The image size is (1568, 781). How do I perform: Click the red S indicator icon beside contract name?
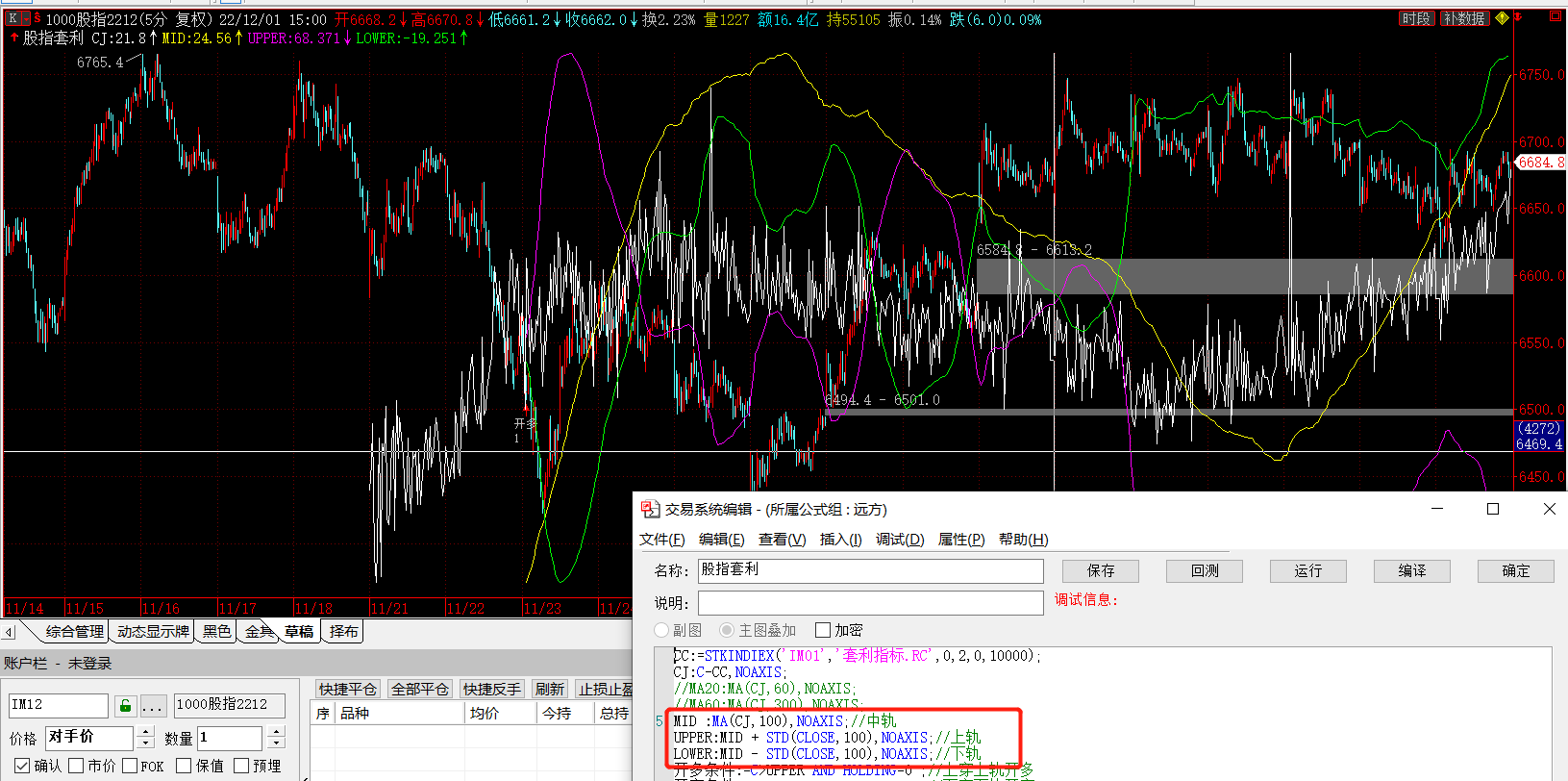[37, 19]
